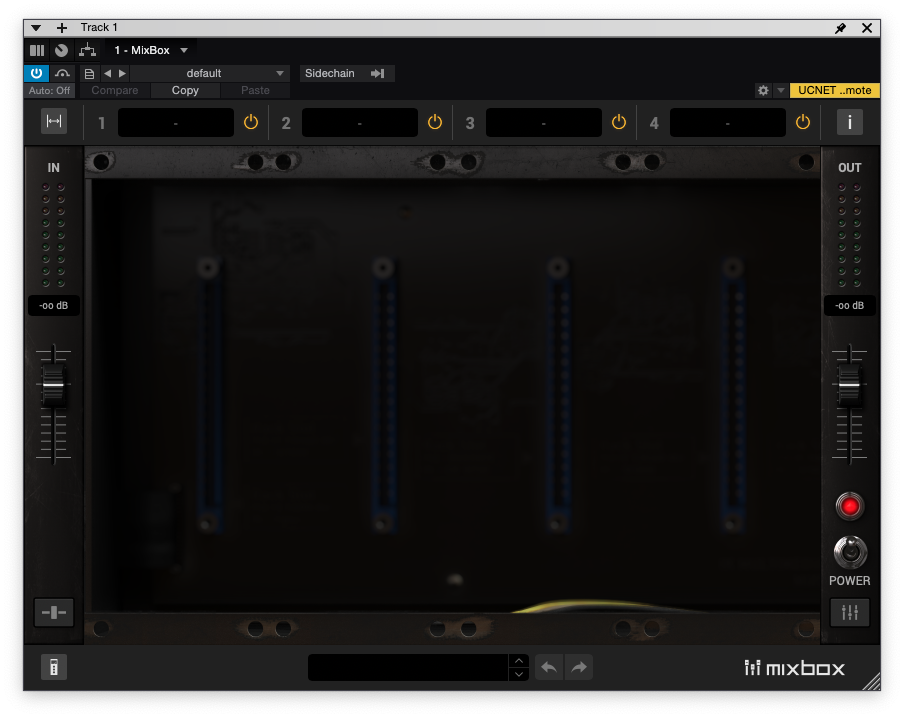Open the mixer faders icon button
This screenshot has width=904, height=718.
850,612
